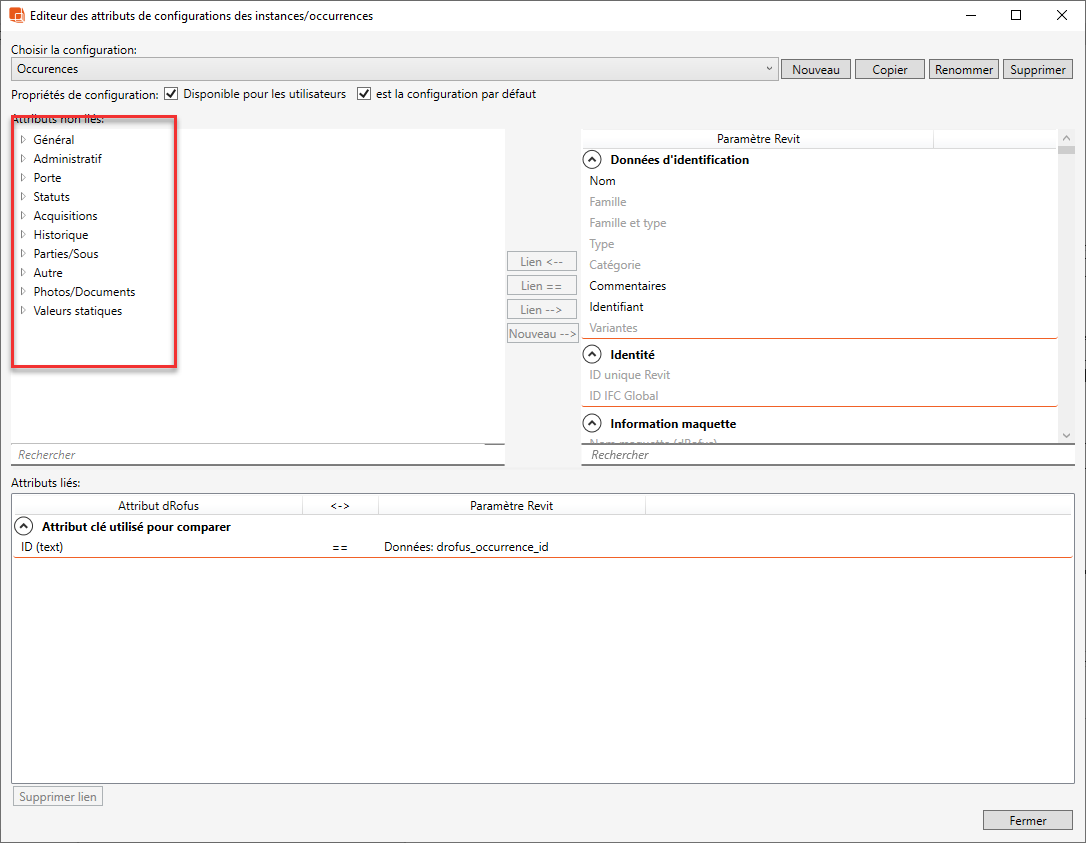Click the Paramètre Revit column header

pos(758,139)
